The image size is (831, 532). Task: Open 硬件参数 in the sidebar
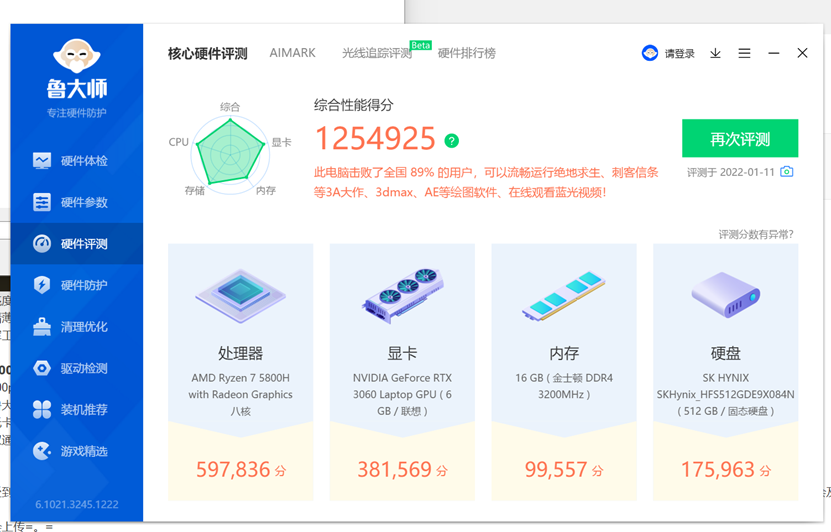[x=77, y=202]
